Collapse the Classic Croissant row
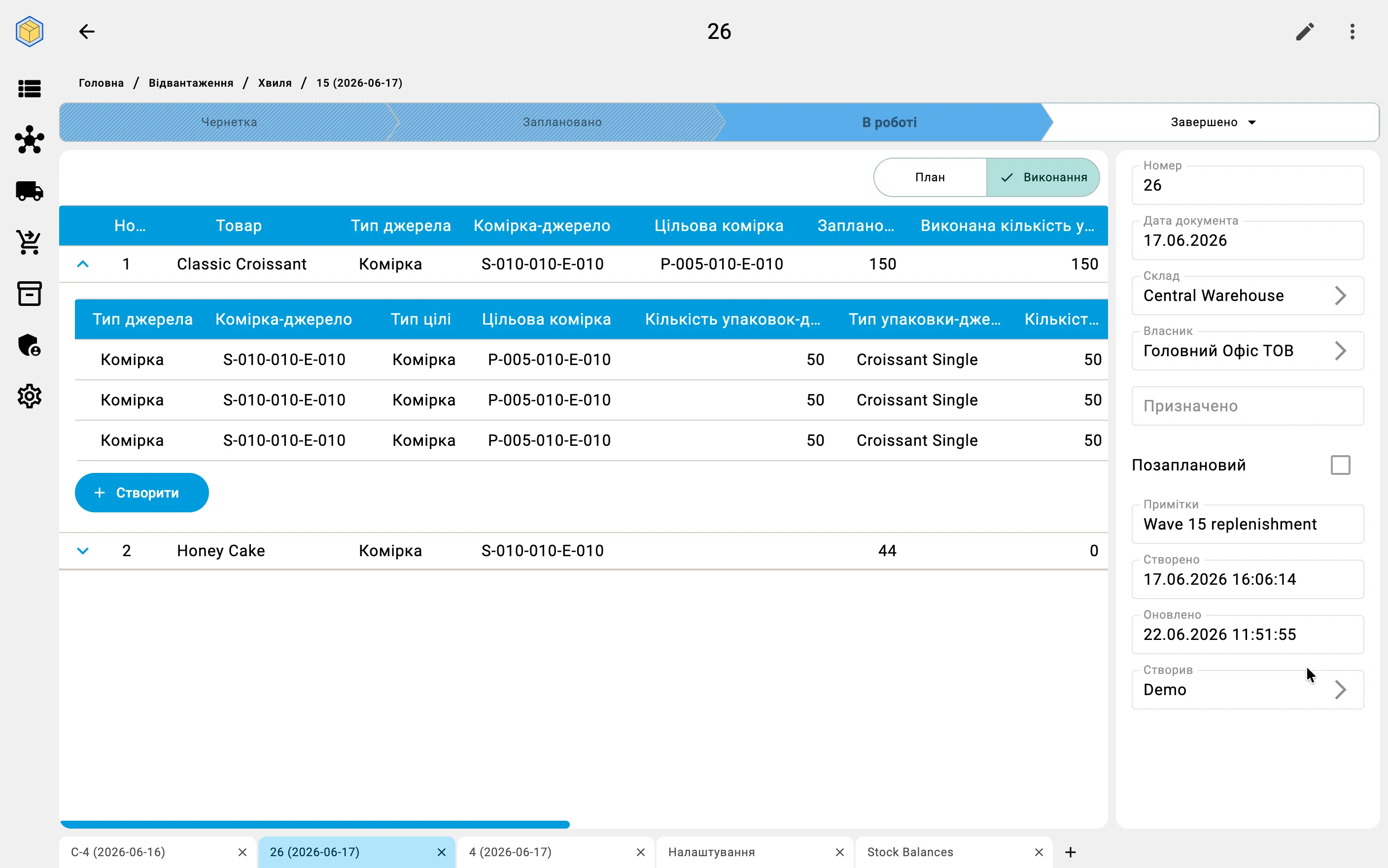 (83, 264)
